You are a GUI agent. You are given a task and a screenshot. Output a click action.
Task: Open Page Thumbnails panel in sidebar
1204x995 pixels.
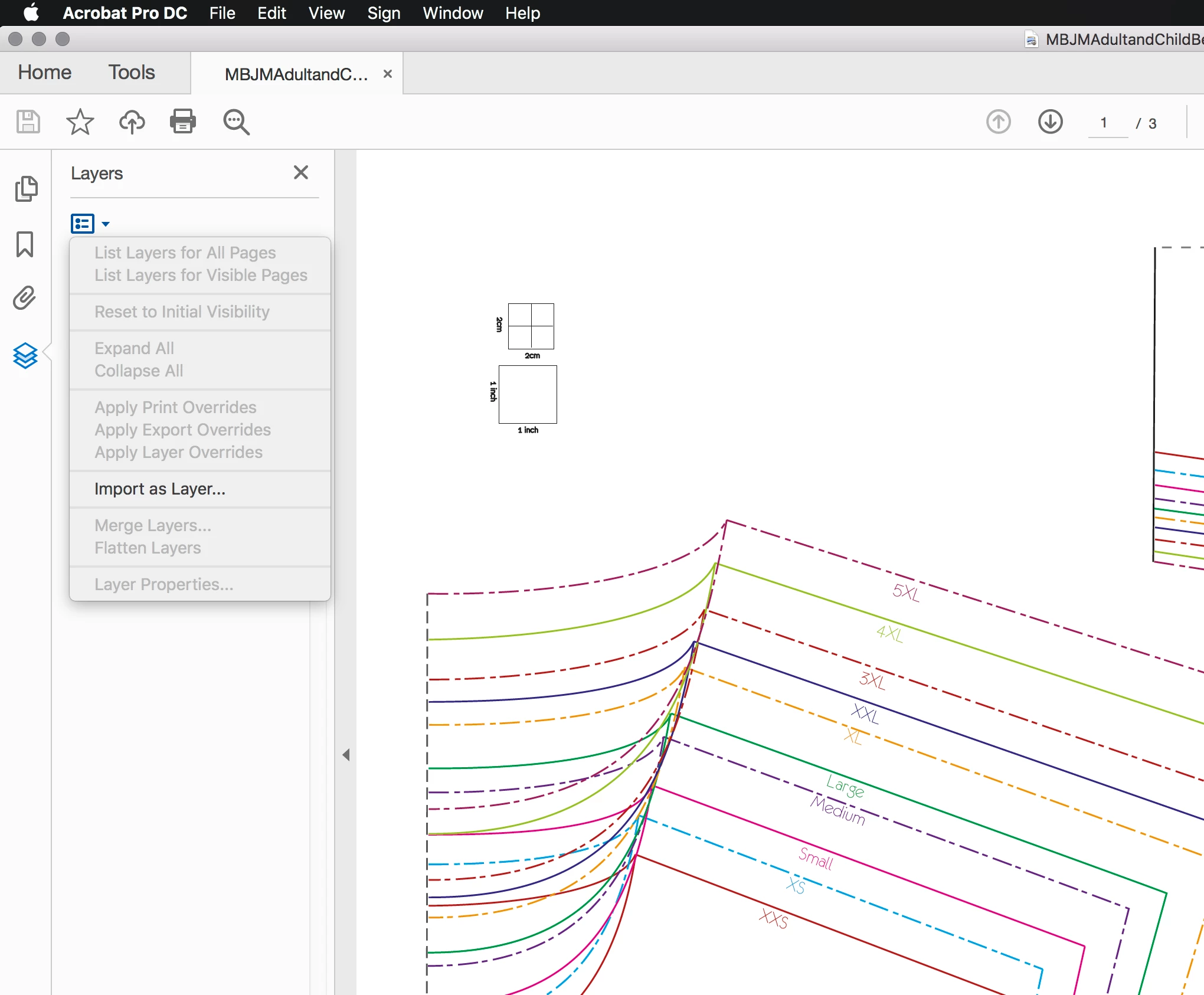click(x=25, y=189)
